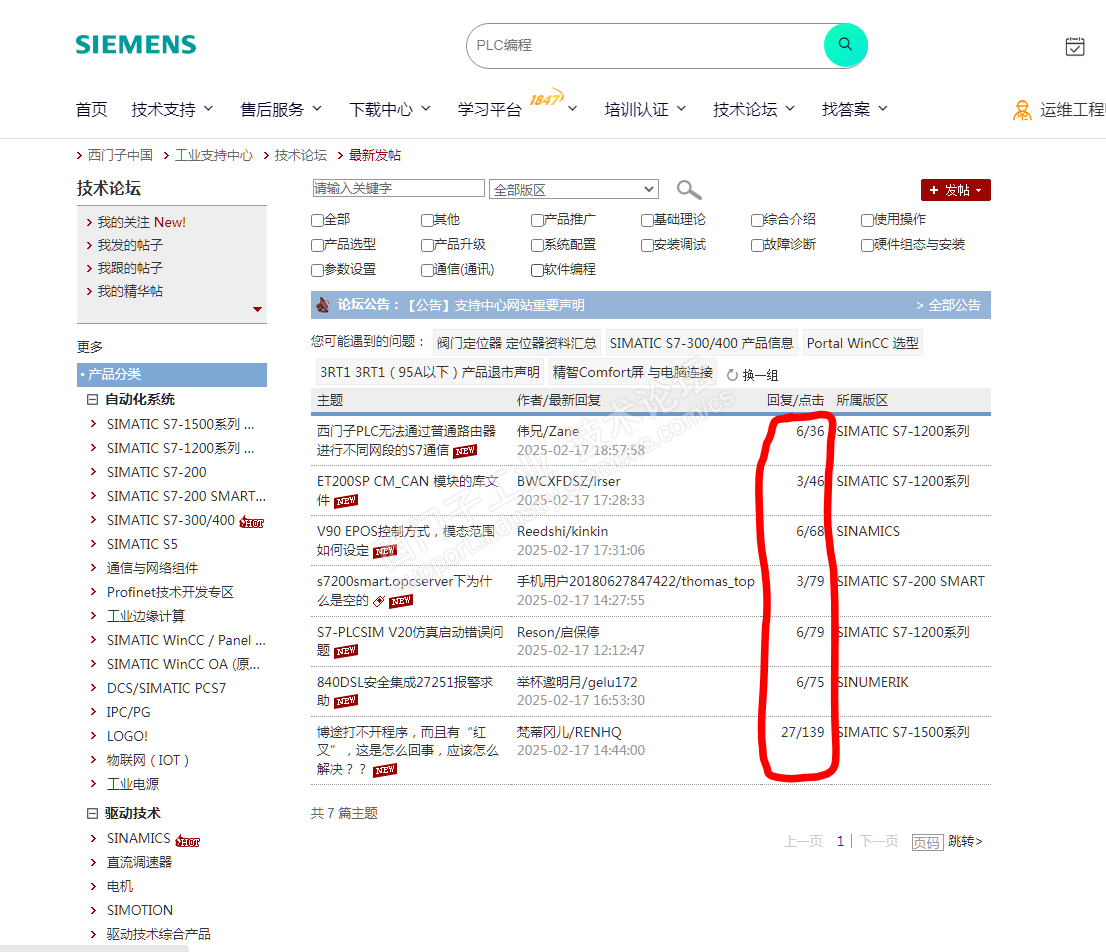Image resolution: width=1106 pixels, height=952 pixels.
Task: Click the green search button in header
Action: [845, 45]
